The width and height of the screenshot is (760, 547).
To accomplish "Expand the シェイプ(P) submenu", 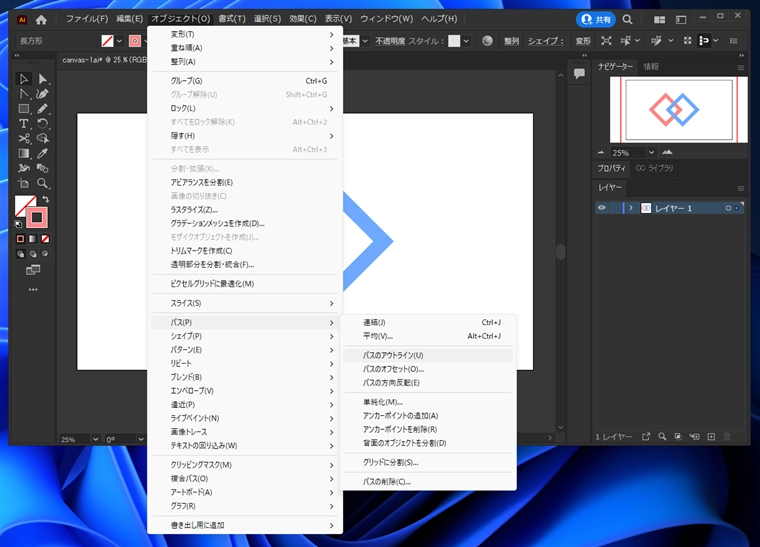I will (x=245, y=336).
